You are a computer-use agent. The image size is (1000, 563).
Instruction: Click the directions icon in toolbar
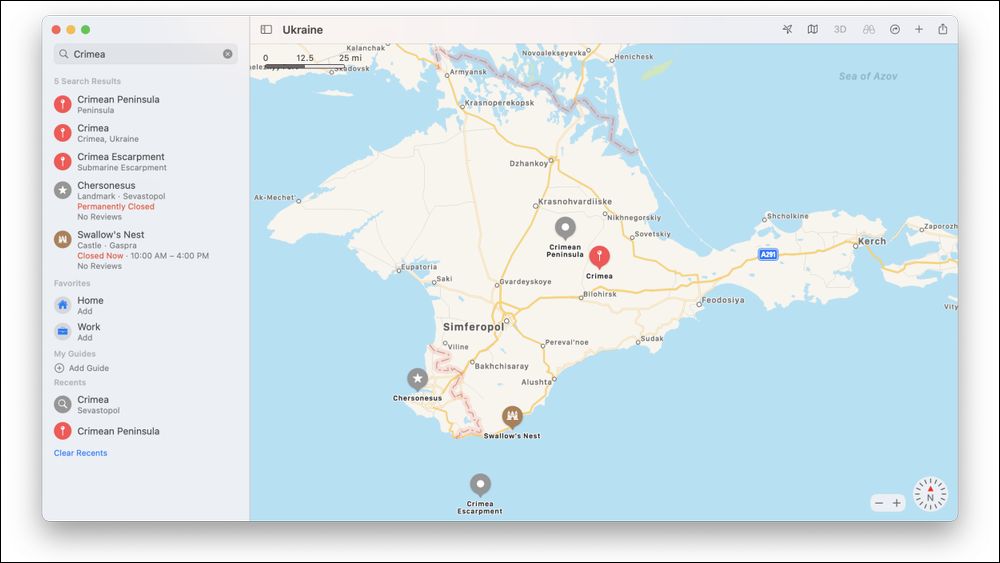(895, 29)
